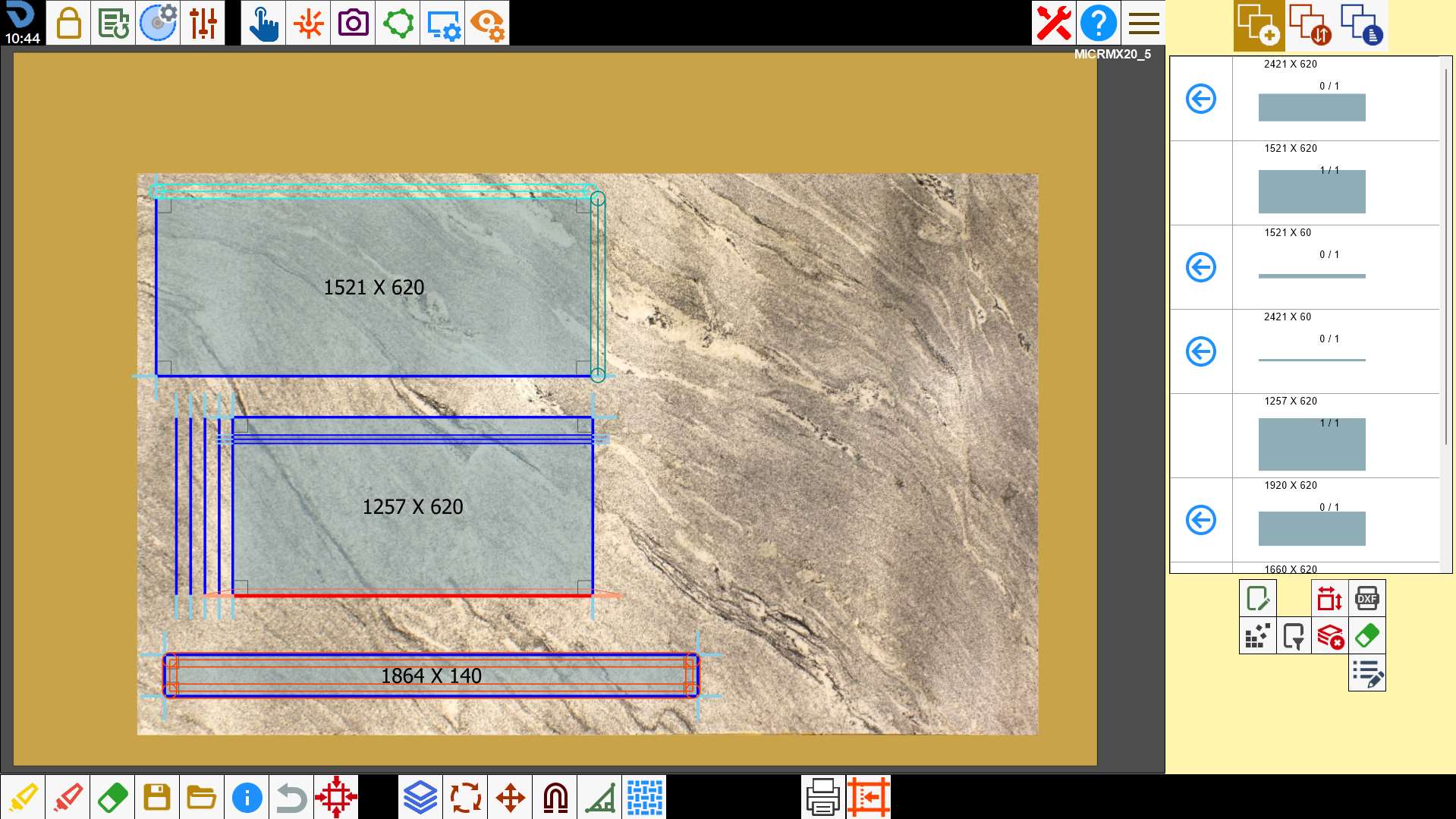Screen dimensions: 1456x819
Task: Click the edit piece page icon
Action: coord(1258,598)
